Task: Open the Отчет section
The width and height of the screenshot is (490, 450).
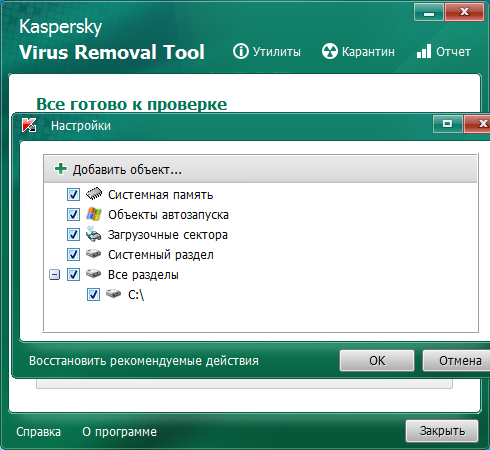Action: (x=444, y=52)
